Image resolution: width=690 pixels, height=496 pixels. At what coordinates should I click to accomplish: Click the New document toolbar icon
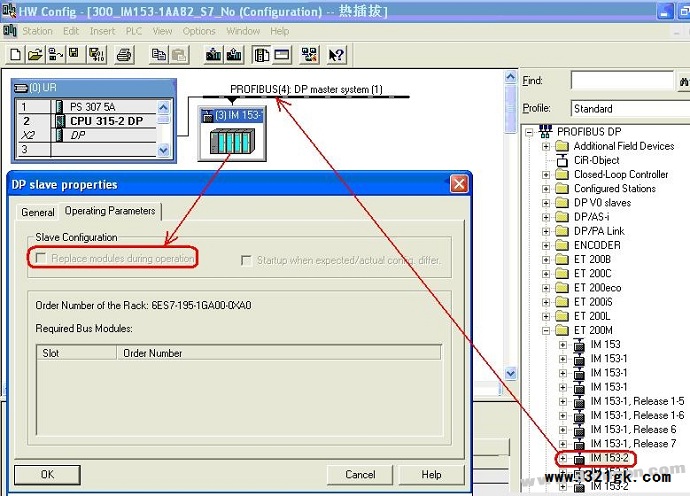(x=15, y=55)
